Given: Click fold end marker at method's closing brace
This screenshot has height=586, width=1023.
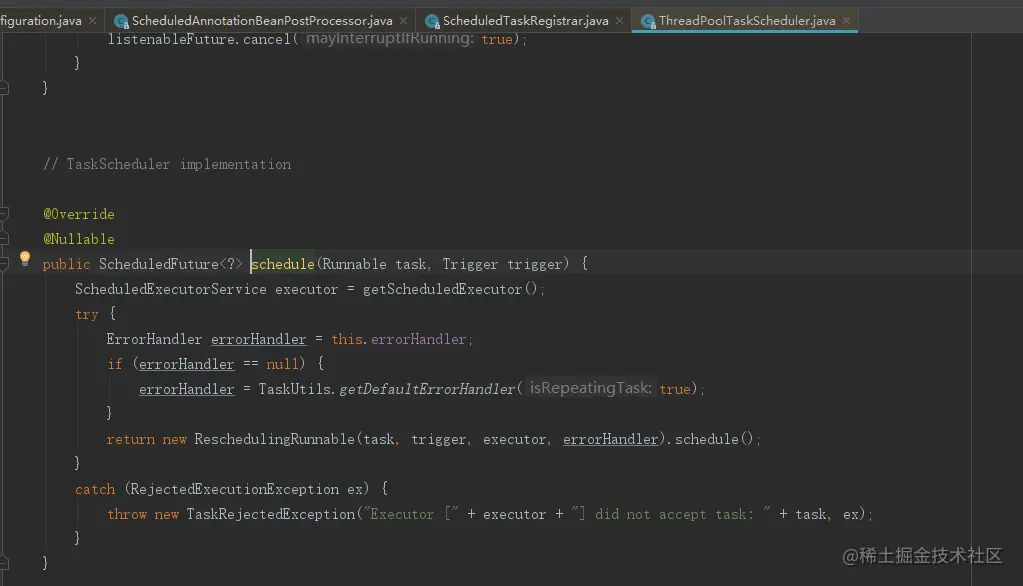Looking at the screenshot, I should click(x=4, y=562).
